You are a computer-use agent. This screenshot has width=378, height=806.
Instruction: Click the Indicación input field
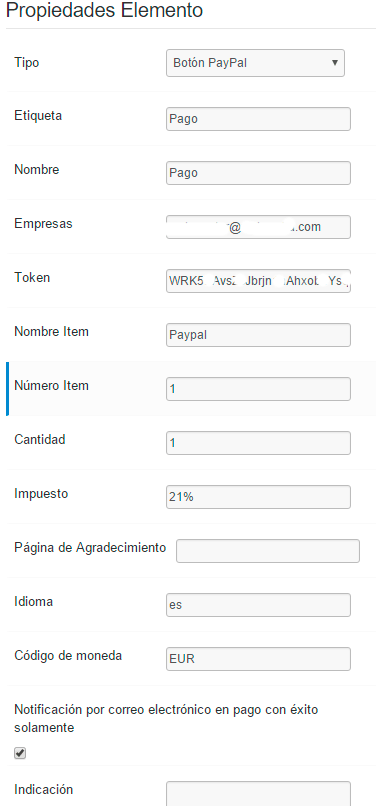coord(258,793)
